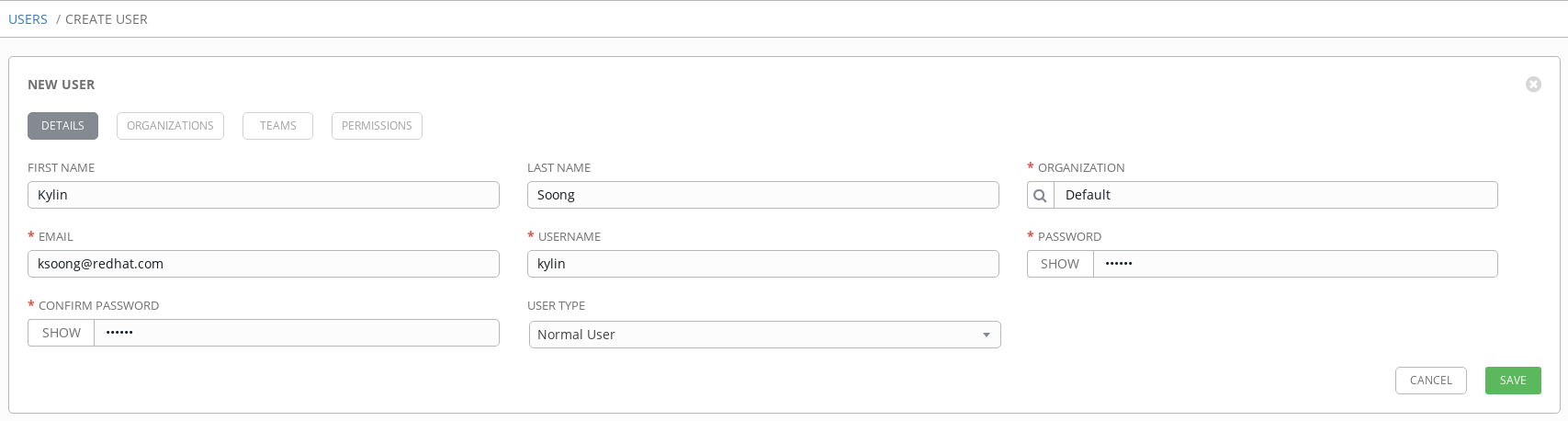This screenshot has width=1568, height=421.
Task: Click the First Name field containing Kylin
Action: [x=264, y=195]
